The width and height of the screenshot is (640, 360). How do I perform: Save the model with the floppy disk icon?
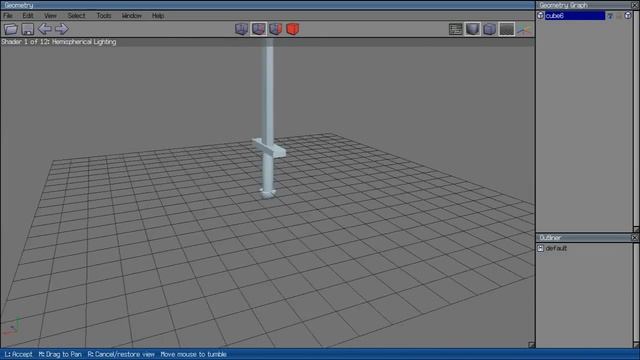[x=28, y=29]
